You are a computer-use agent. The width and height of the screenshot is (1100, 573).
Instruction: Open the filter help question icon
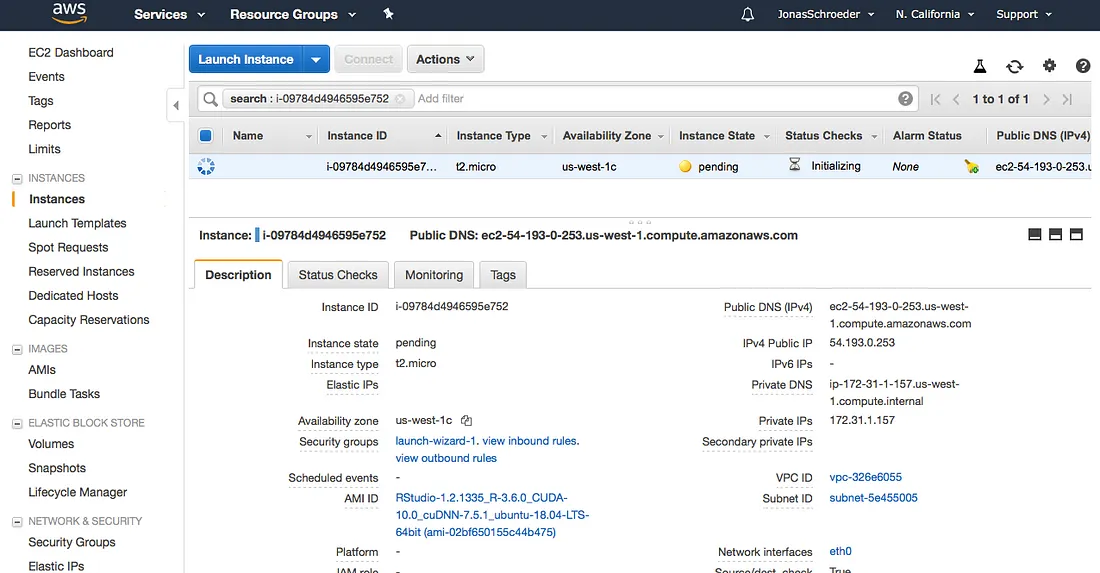tap(905, 99)
